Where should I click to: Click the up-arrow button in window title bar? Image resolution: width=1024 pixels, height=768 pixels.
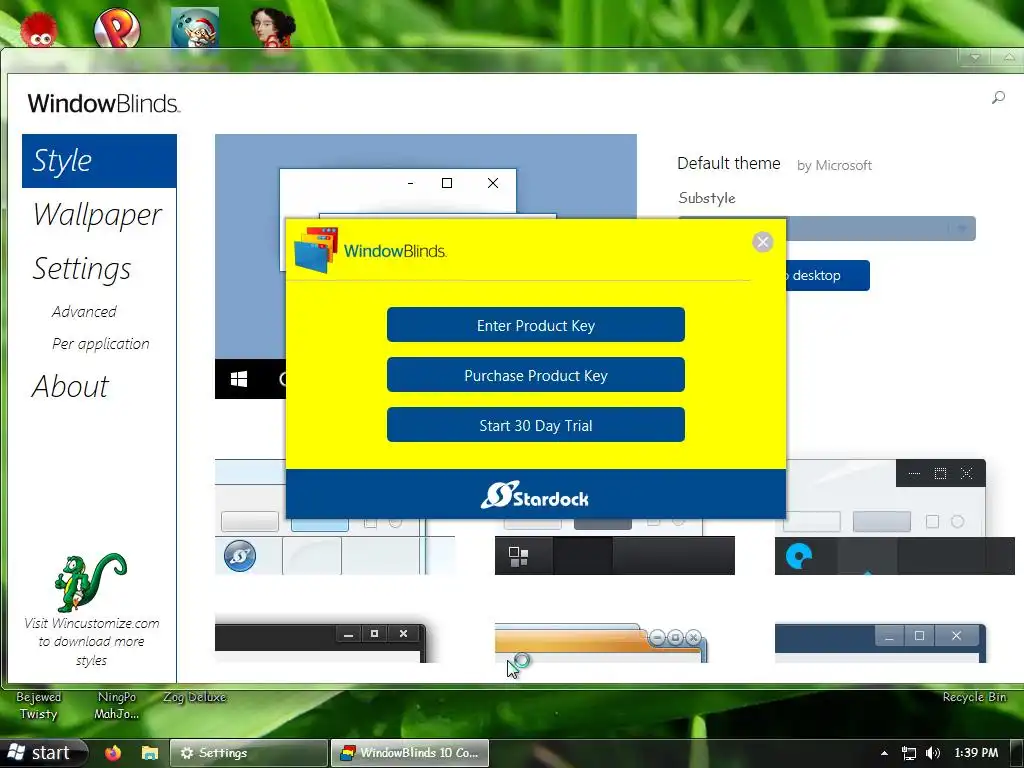pos(1009,57)
